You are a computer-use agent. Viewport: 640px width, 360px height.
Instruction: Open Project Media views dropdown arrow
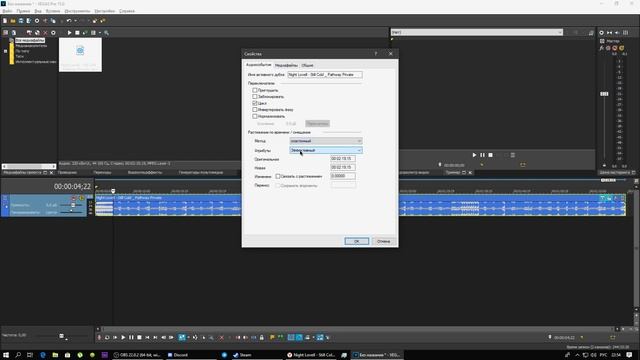coord(100,33)
